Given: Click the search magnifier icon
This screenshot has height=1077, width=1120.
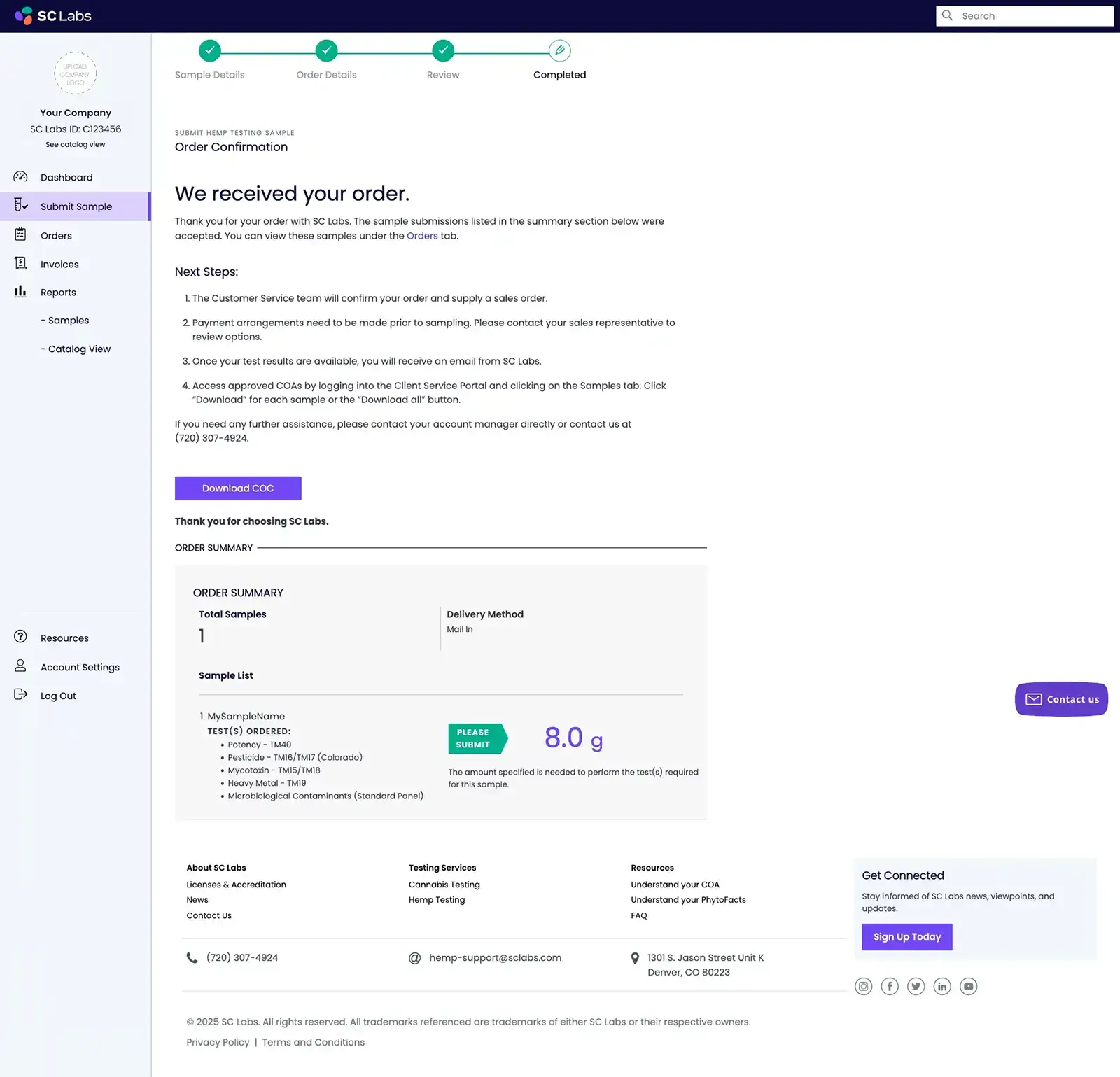Looking at the screenshot, I should pos(947,15).
